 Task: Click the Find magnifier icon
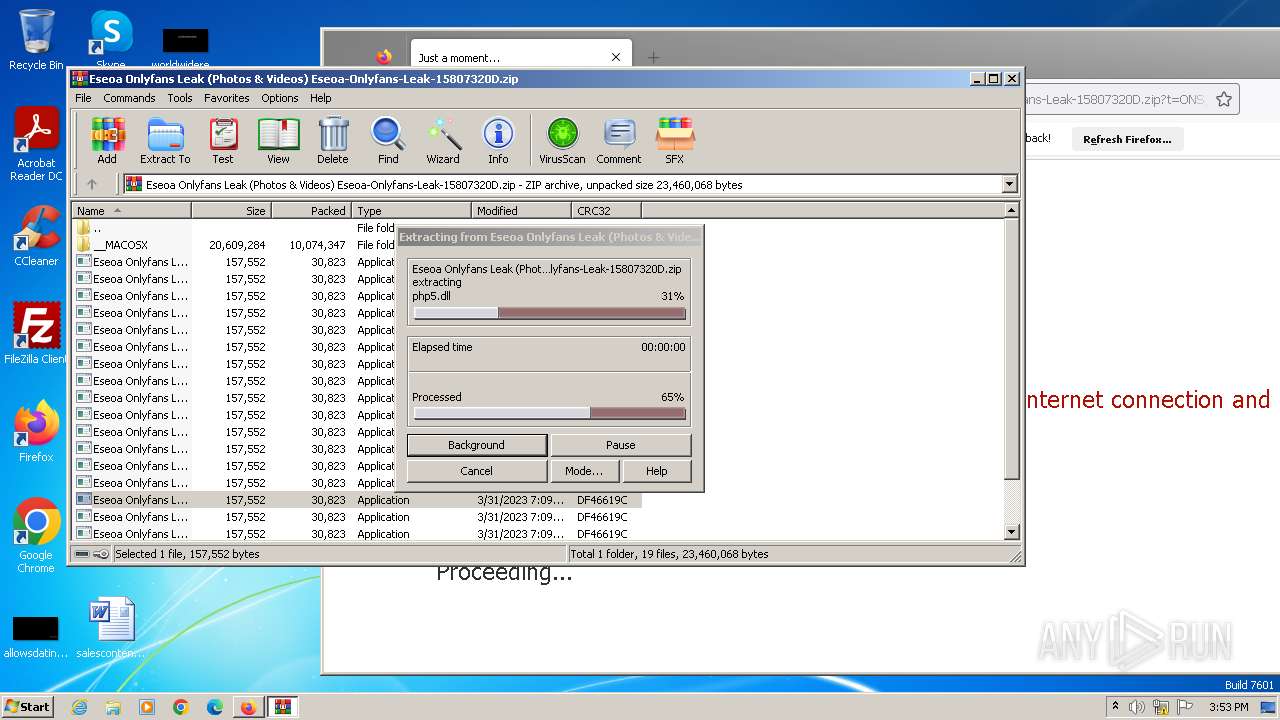tap(388, 140)
